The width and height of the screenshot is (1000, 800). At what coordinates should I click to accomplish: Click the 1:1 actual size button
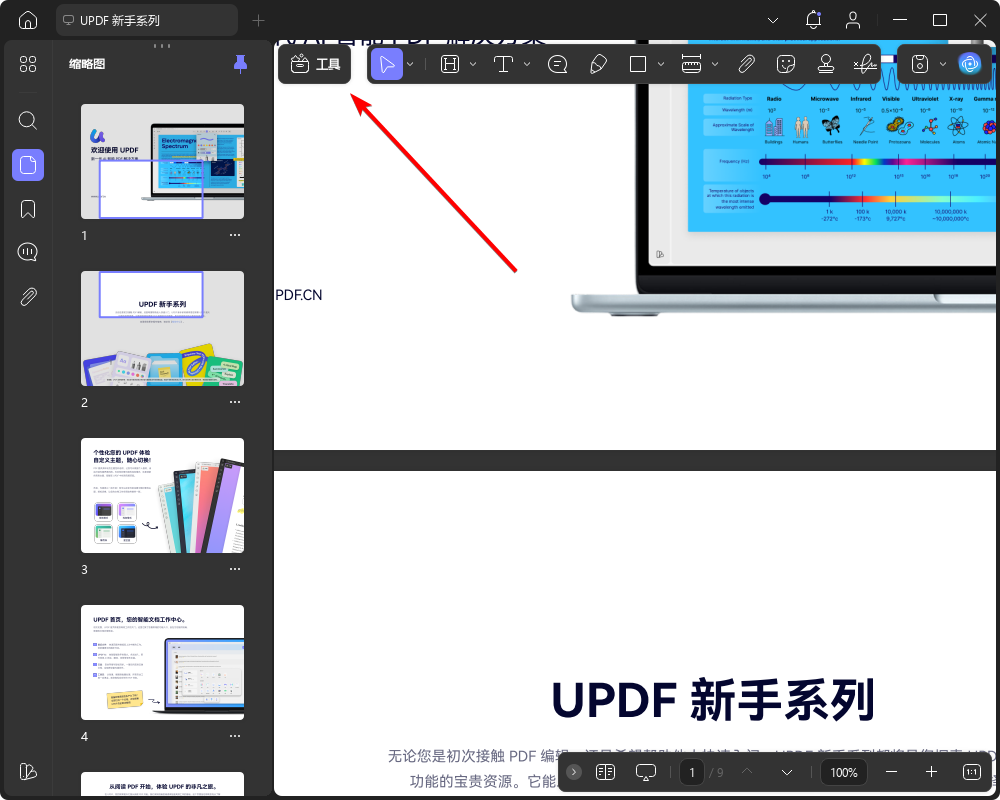click(969, 771)
